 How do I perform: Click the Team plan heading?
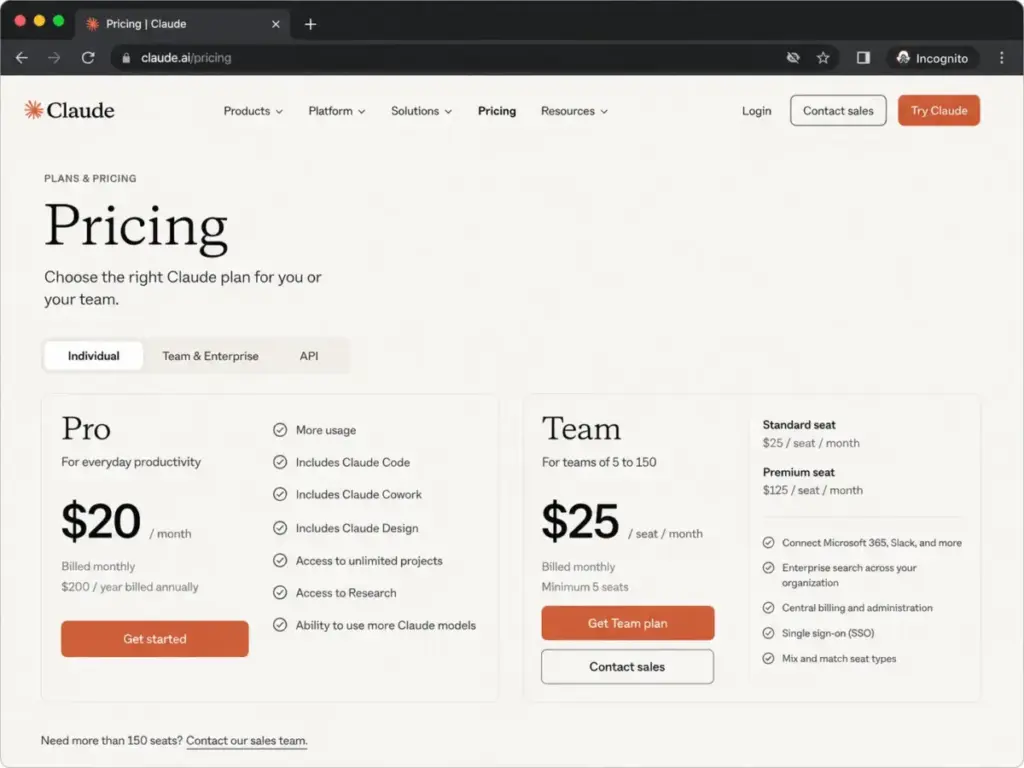pyautogui.click(x=581, y=429)
